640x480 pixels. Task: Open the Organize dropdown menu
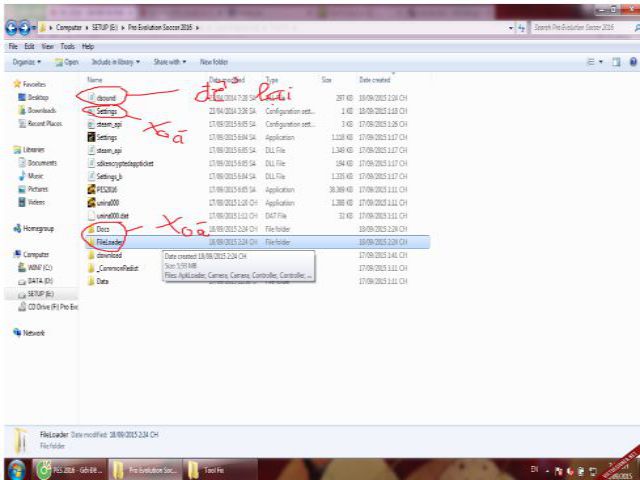pos(27,62)
